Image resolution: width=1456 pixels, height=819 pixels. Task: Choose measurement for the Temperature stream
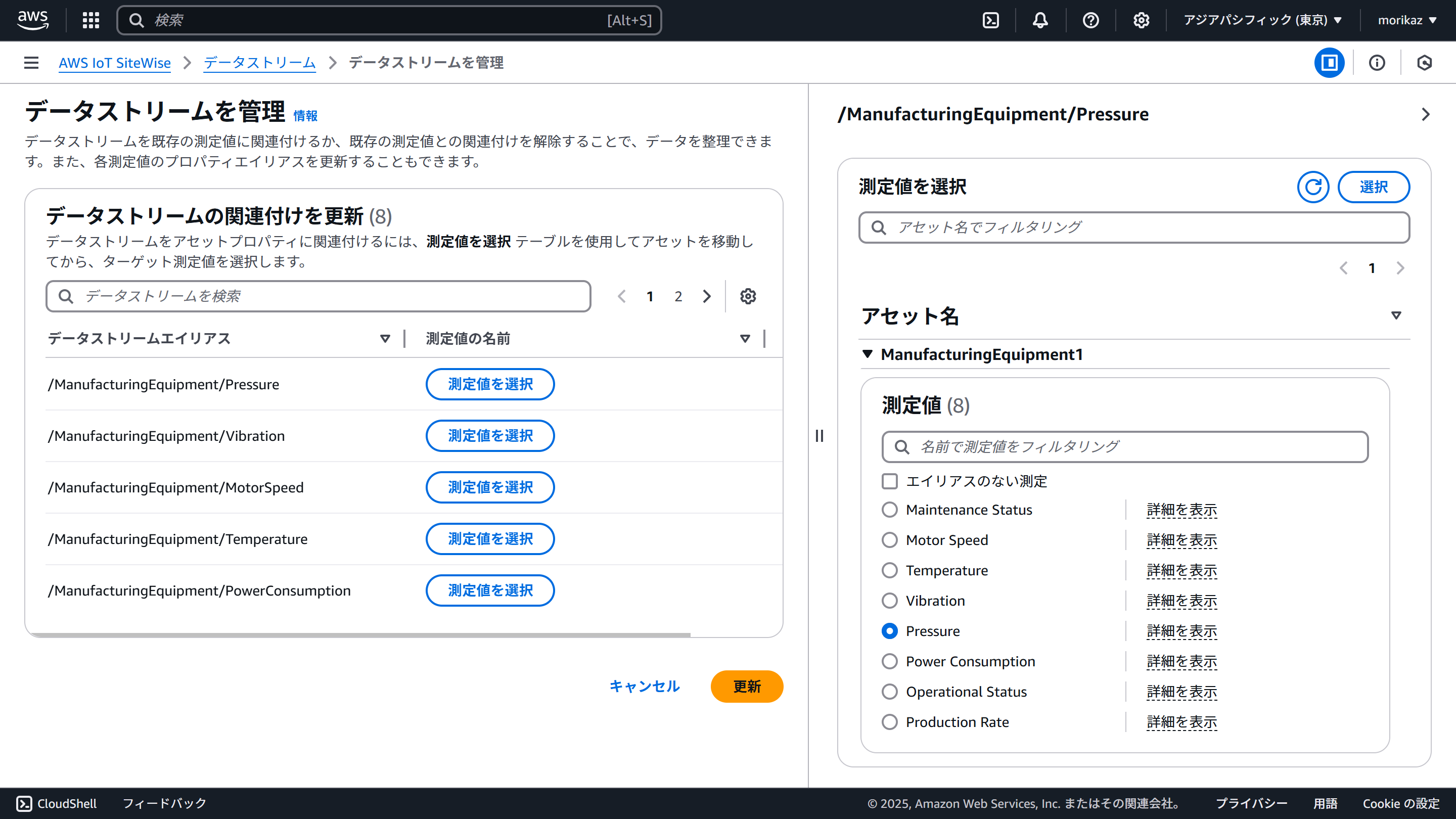pyautogui.click(x=490, y=538)
